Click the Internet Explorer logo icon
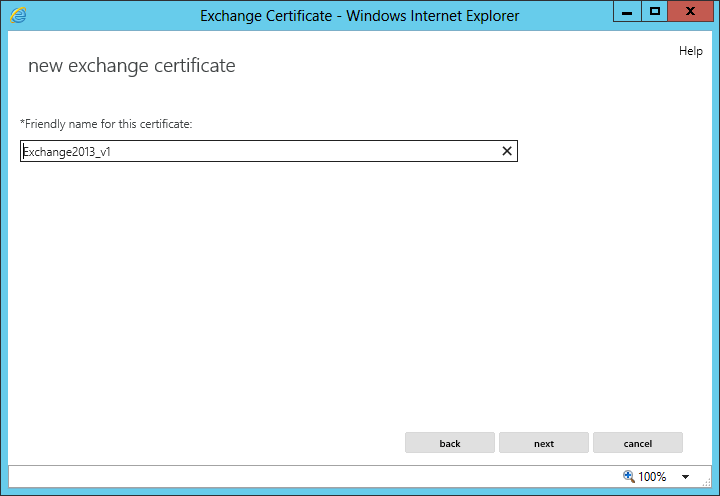 tap(18, 15)
